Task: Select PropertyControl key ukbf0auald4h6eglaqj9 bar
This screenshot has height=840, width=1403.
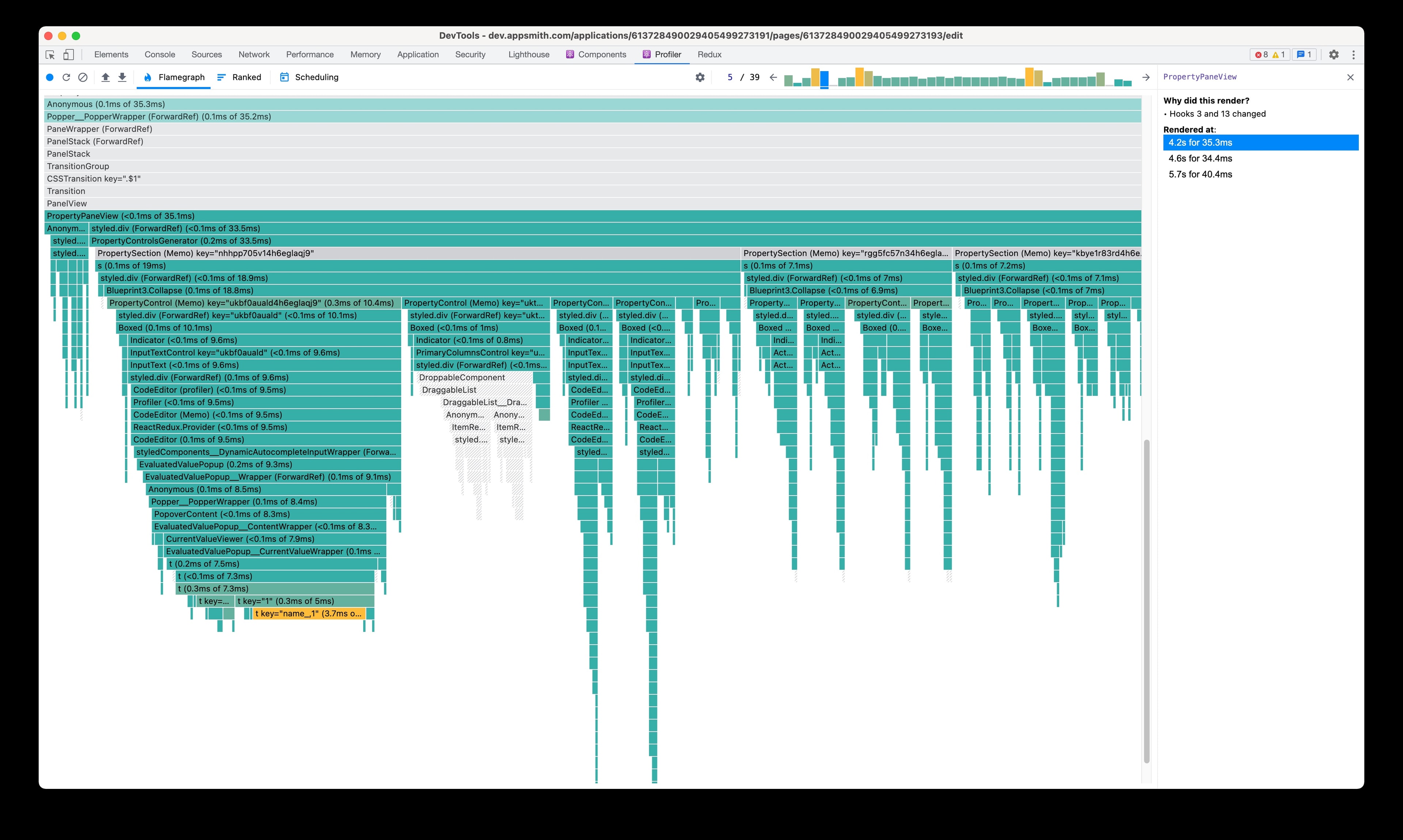Action: (x=254, y=303)
